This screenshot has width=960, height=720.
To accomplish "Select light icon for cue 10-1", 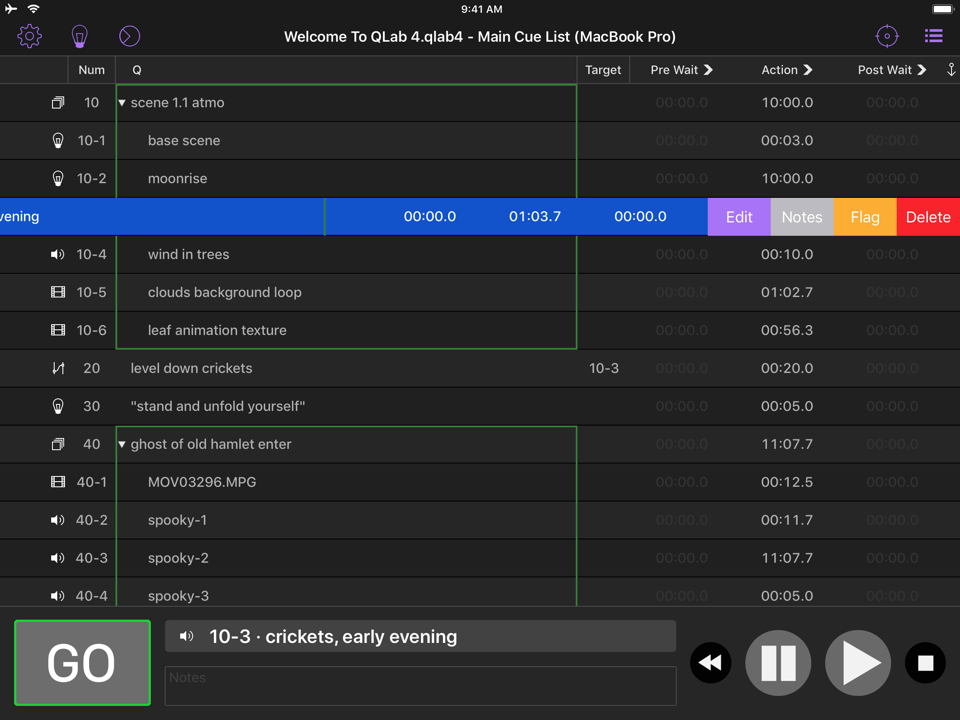I will (x=58, y=140).
